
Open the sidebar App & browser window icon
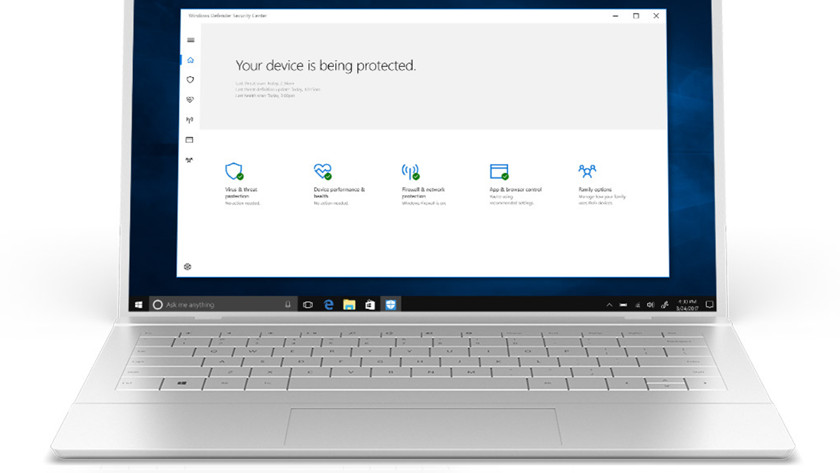190,140
